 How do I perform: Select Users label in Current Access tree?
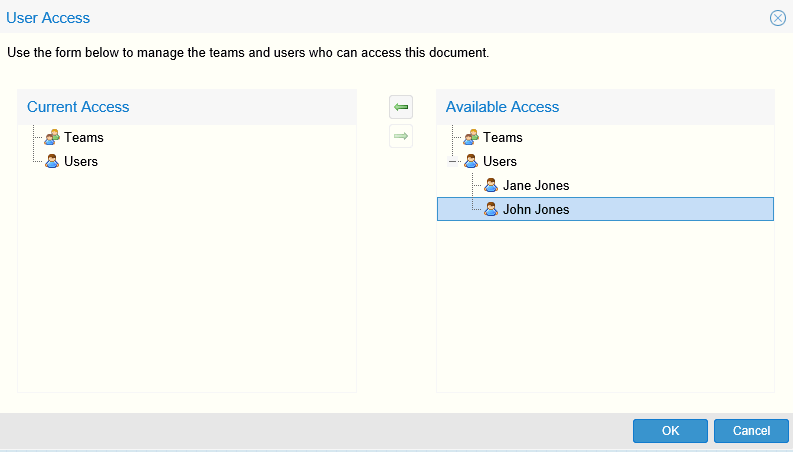point(81,161)
